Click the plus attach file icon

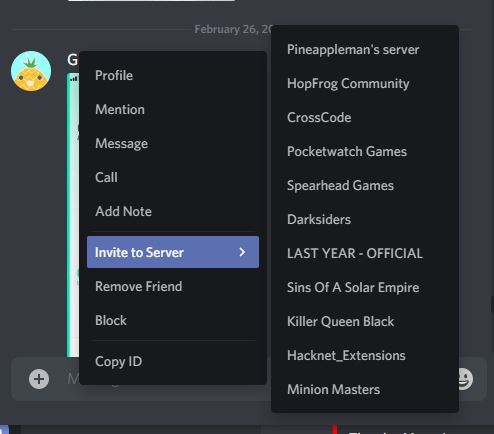pyautogui.click(x=39, y=379)
